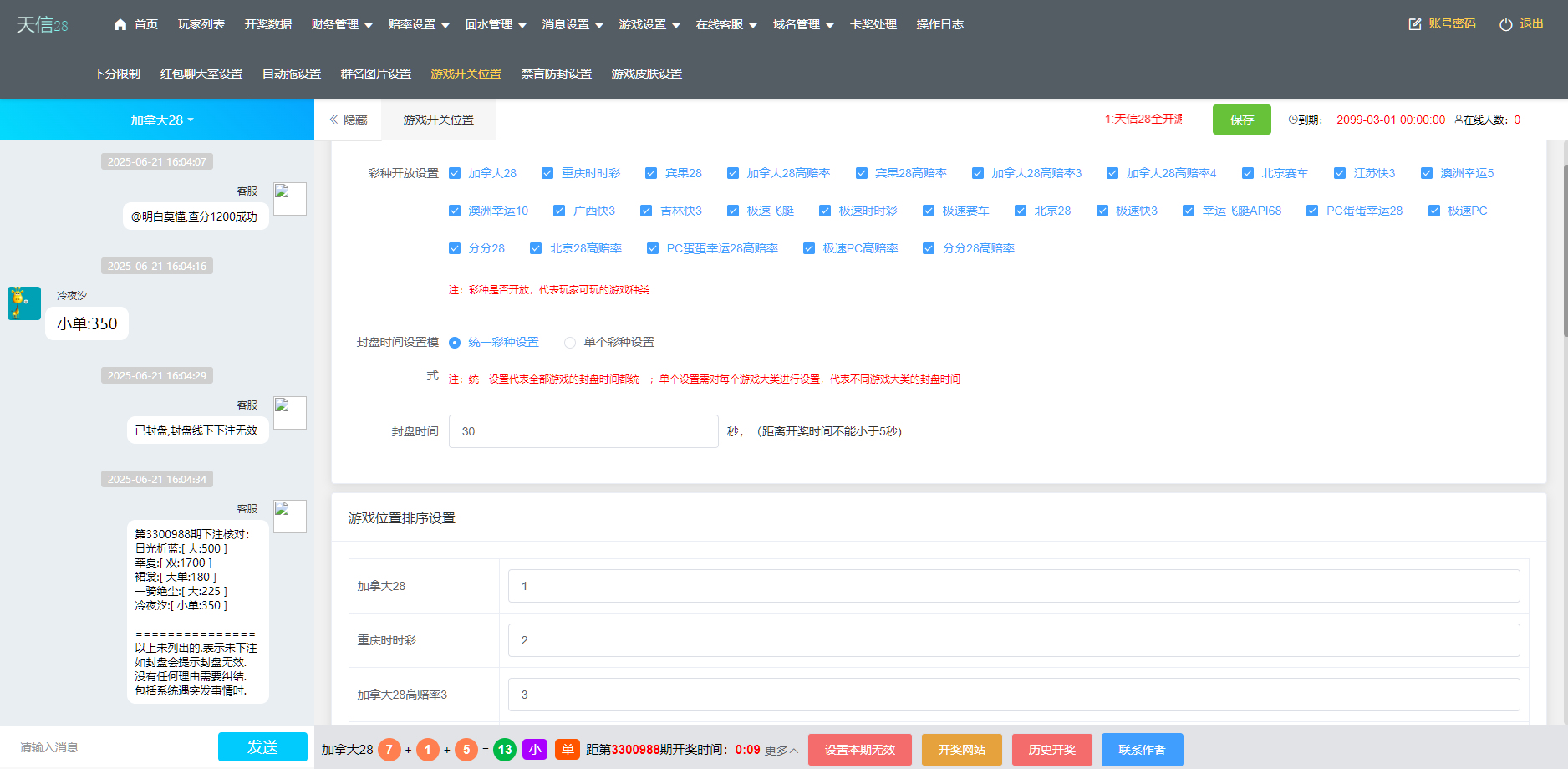The height and width of the screenshot is (769, 1568).
Task: Click the green 保存 button
Action: coord(1241,120)
